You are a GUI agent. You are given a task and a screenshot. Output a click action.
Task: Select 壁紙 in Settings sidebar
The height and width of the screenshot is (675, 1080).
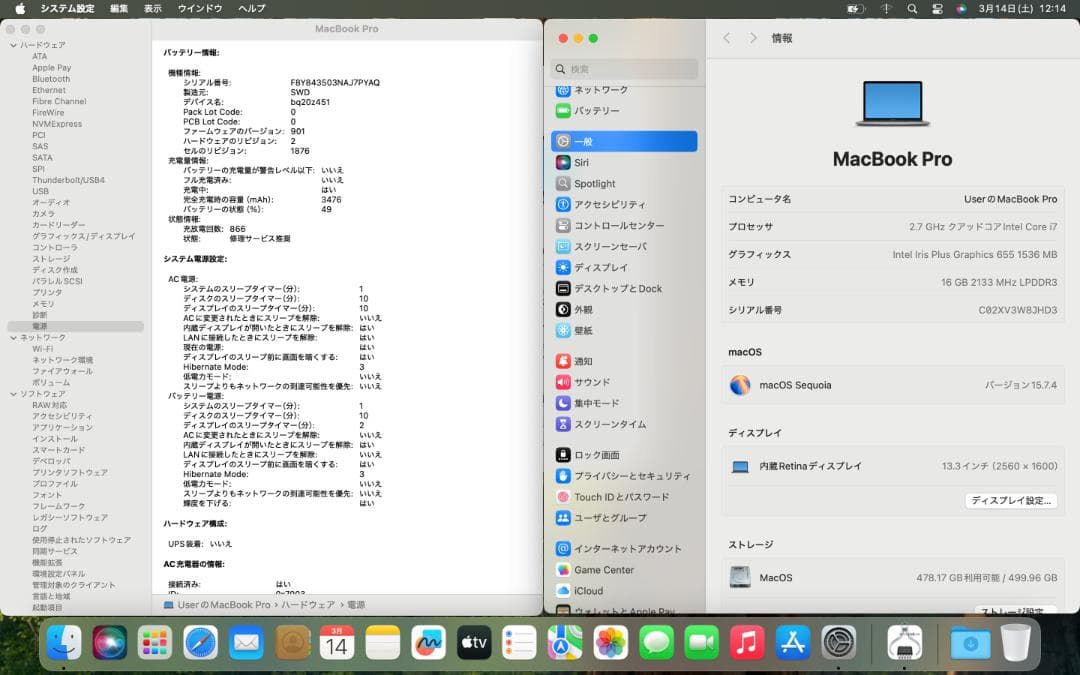tap(625, 331)
